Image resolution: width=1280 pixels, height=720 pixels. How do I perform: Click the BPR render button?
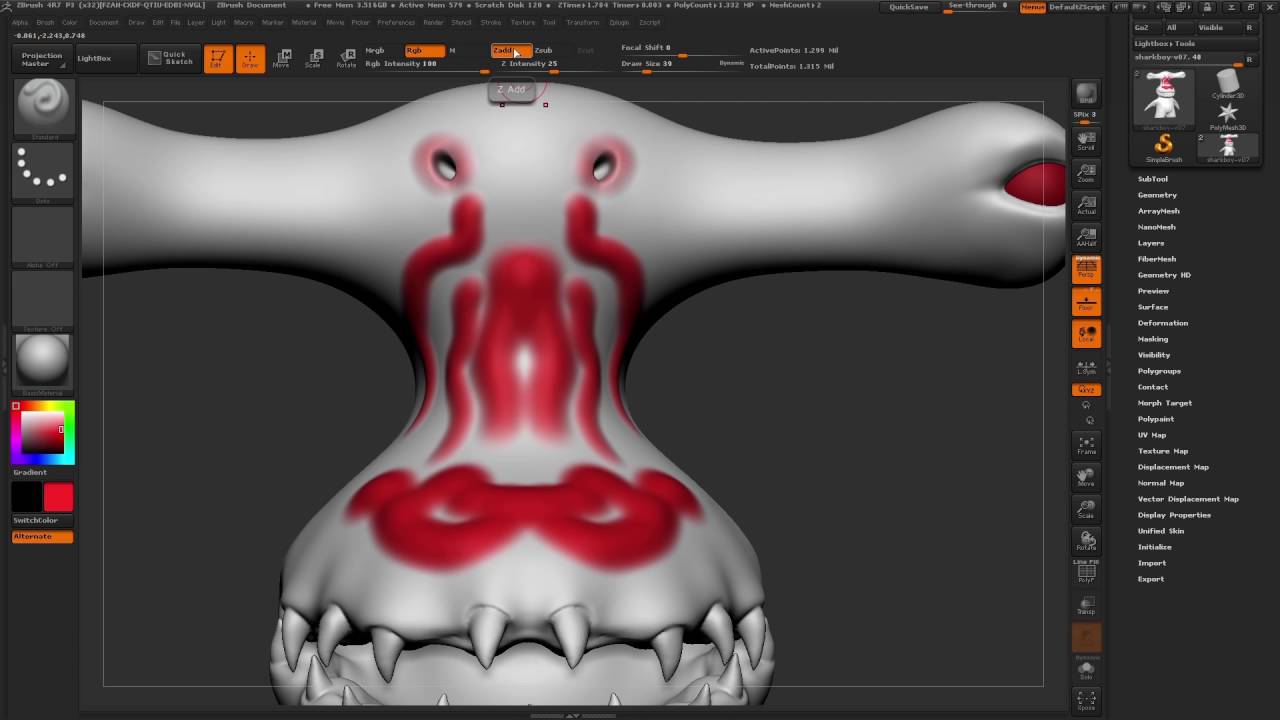coord(1086,95)
